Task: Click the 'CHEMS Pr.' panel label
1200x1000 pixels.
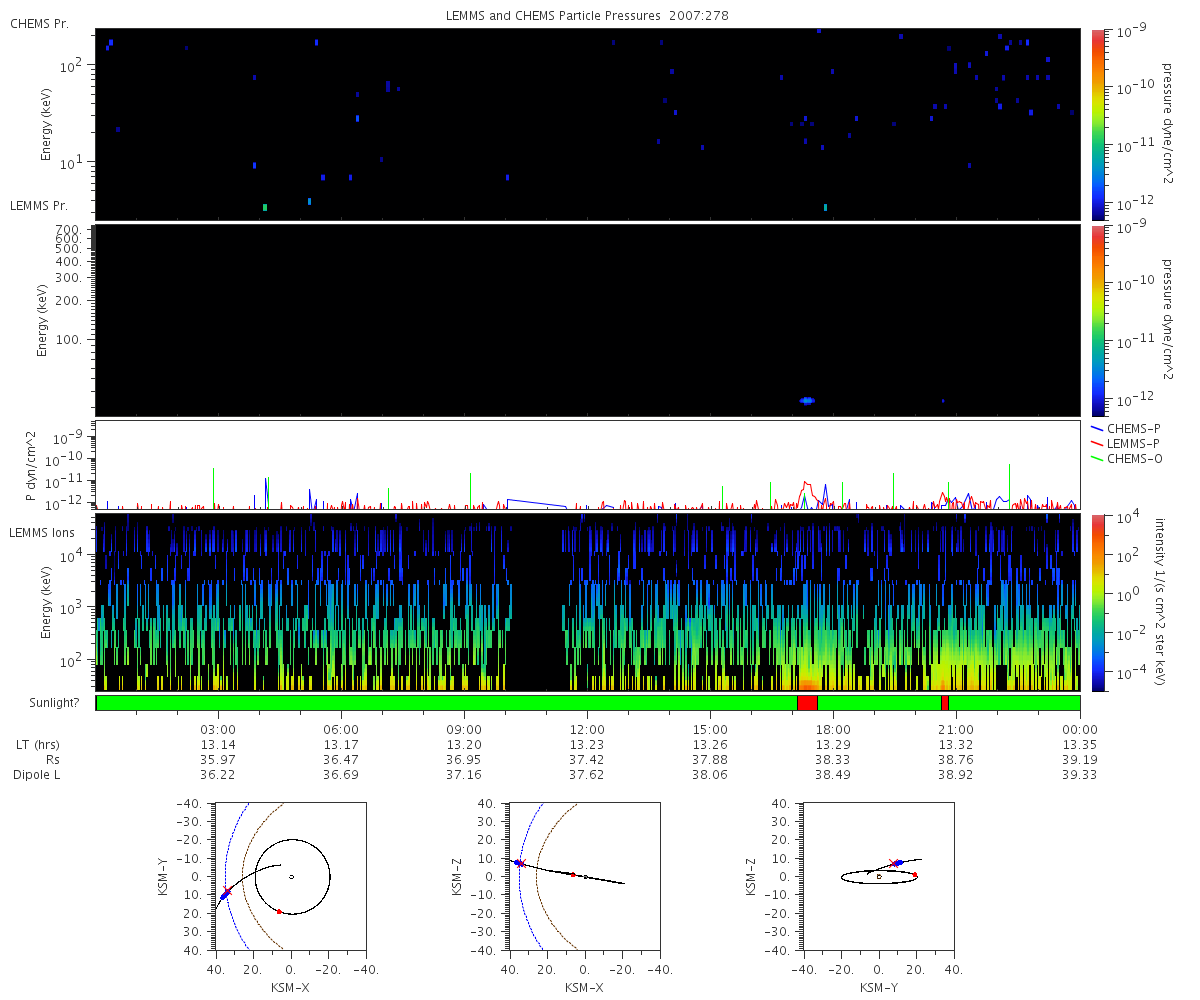Action: tap(39, 23)
